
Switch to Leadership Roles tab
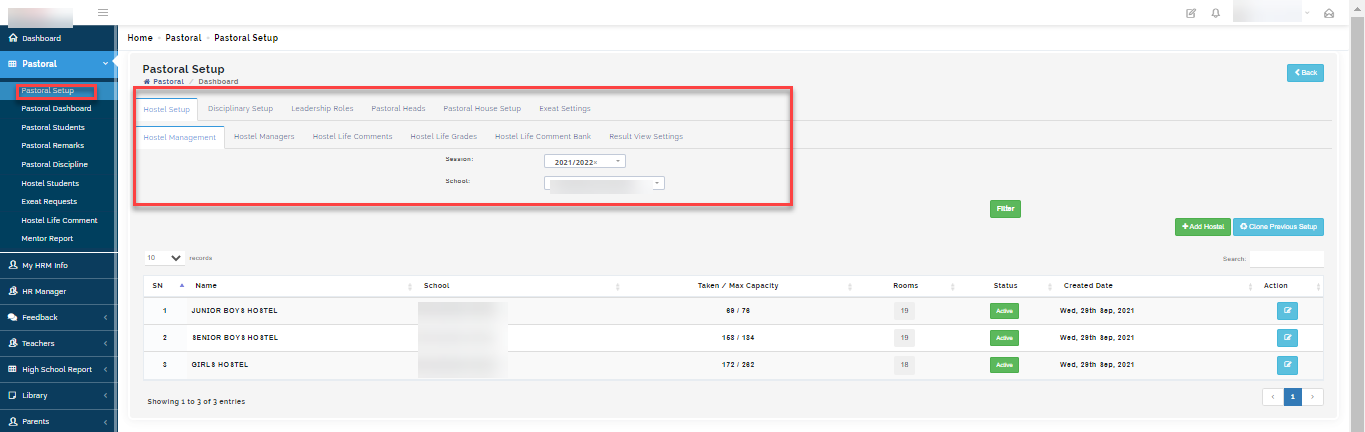click(322, 108)
